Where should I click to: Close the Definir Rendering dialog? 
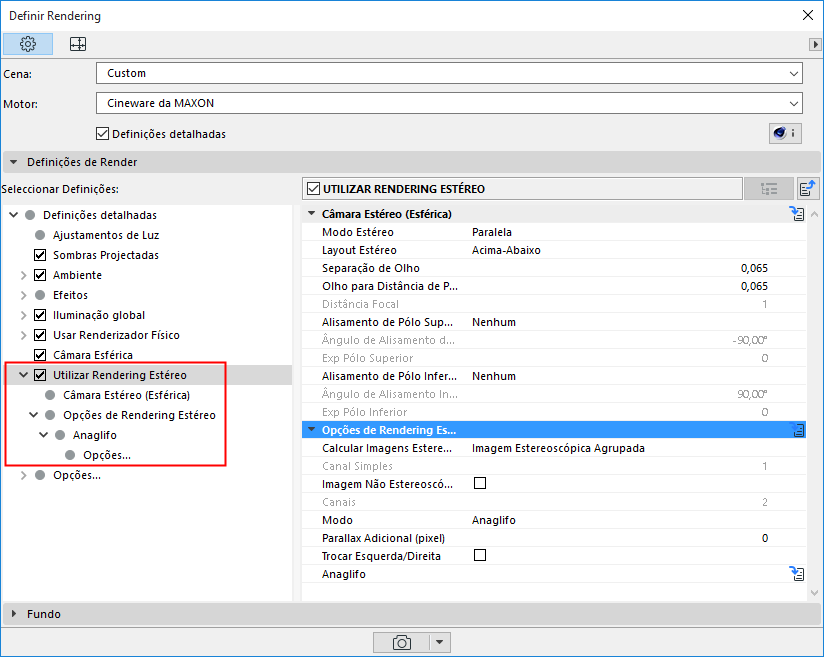808,15
